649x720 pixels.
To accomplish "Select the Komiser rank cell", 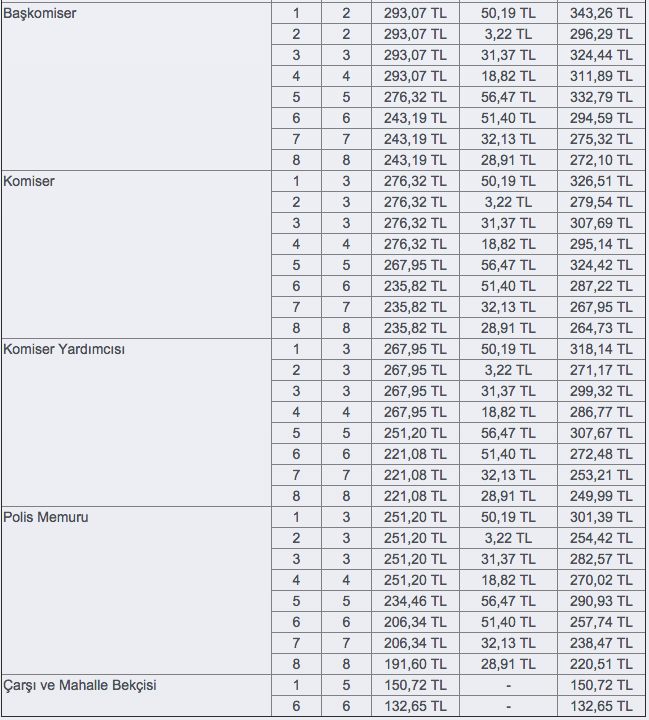I will point(30,181).
